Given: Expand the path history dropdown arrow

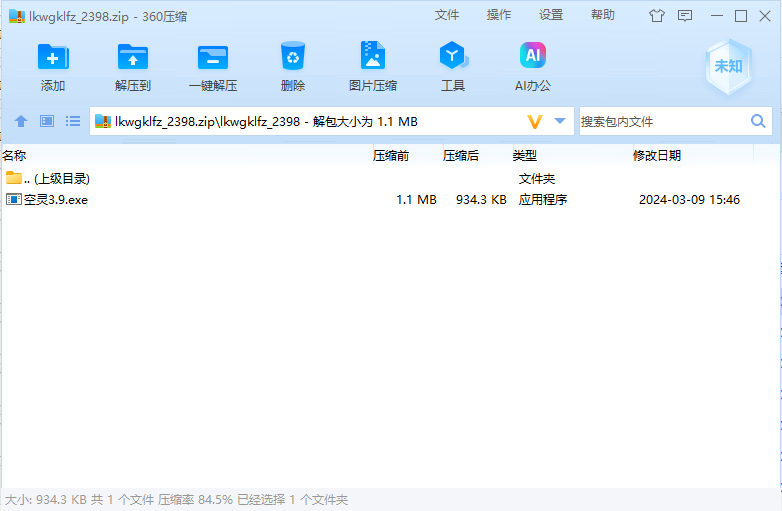Looking at the screenshot, I should [560, 121].
